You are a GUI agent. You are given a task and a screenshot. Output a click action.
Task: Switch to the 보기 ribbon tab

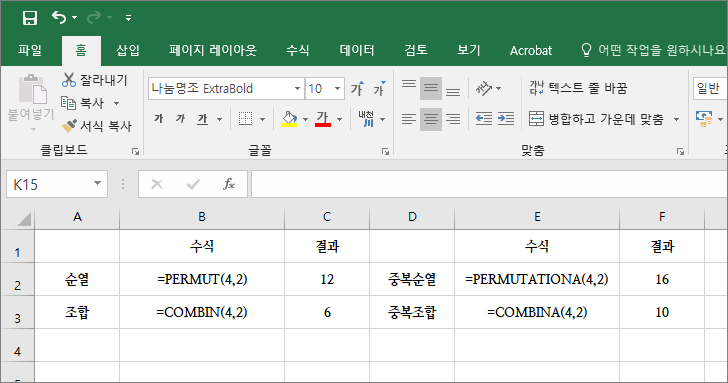(x=468, y=50)
